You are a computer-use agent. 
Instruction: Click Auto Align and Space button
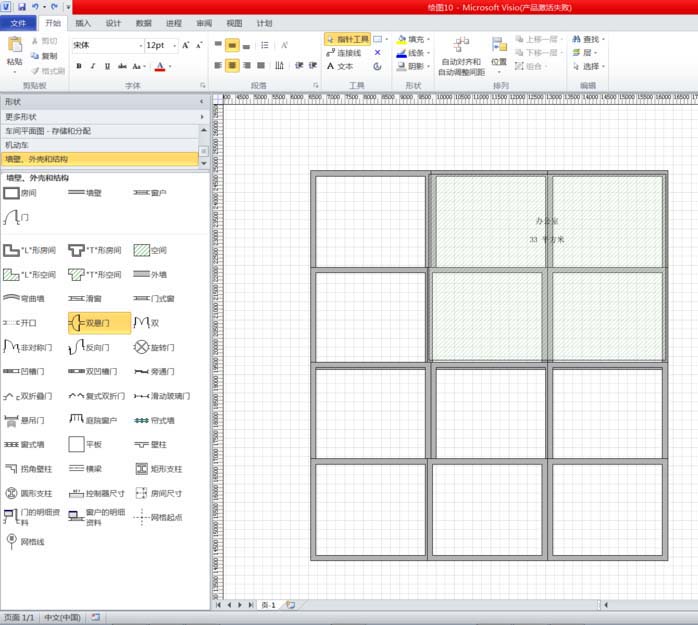pyautogui.click(x=461, y=57)
